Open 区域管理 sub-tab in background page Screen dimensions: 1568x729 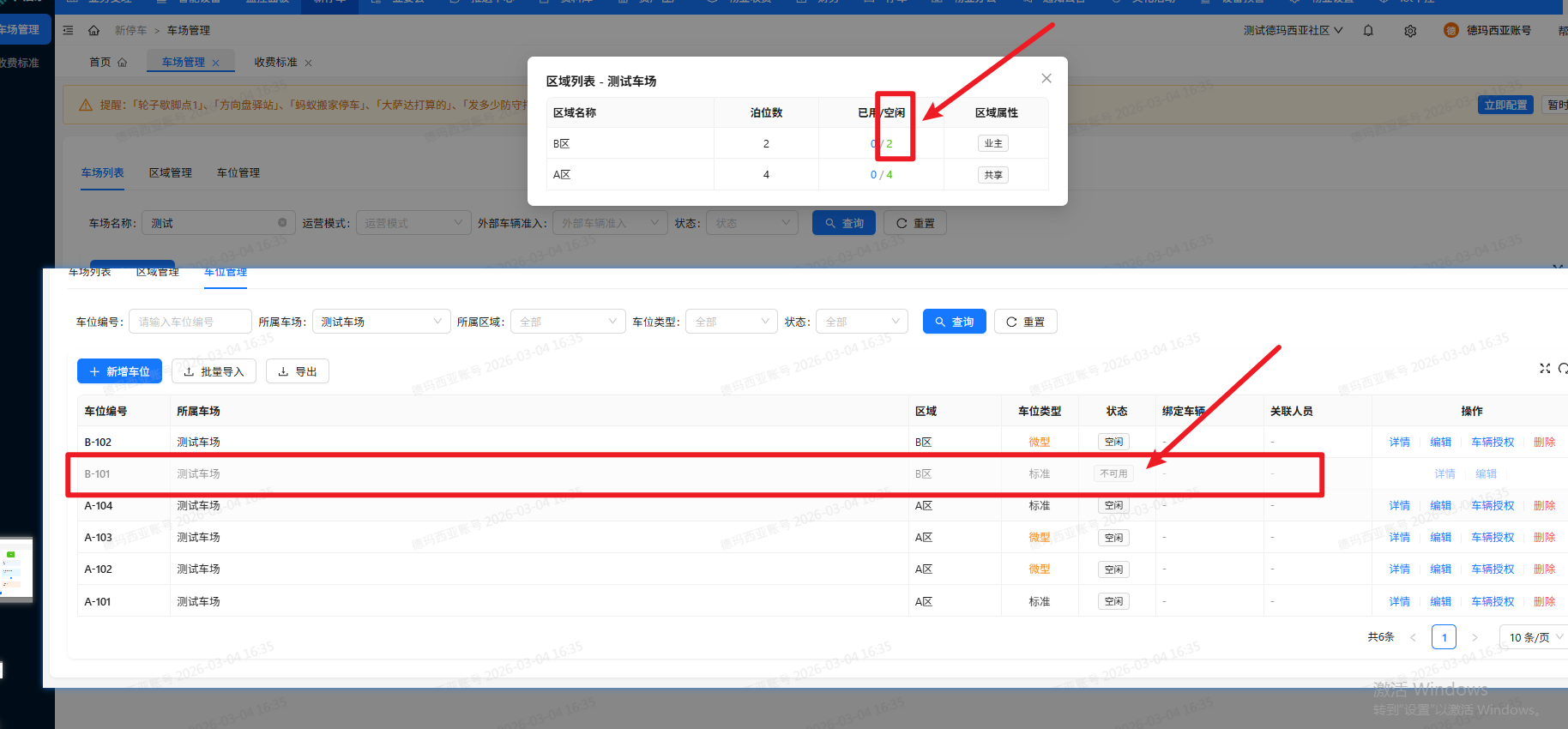click(x=171, y=172)
